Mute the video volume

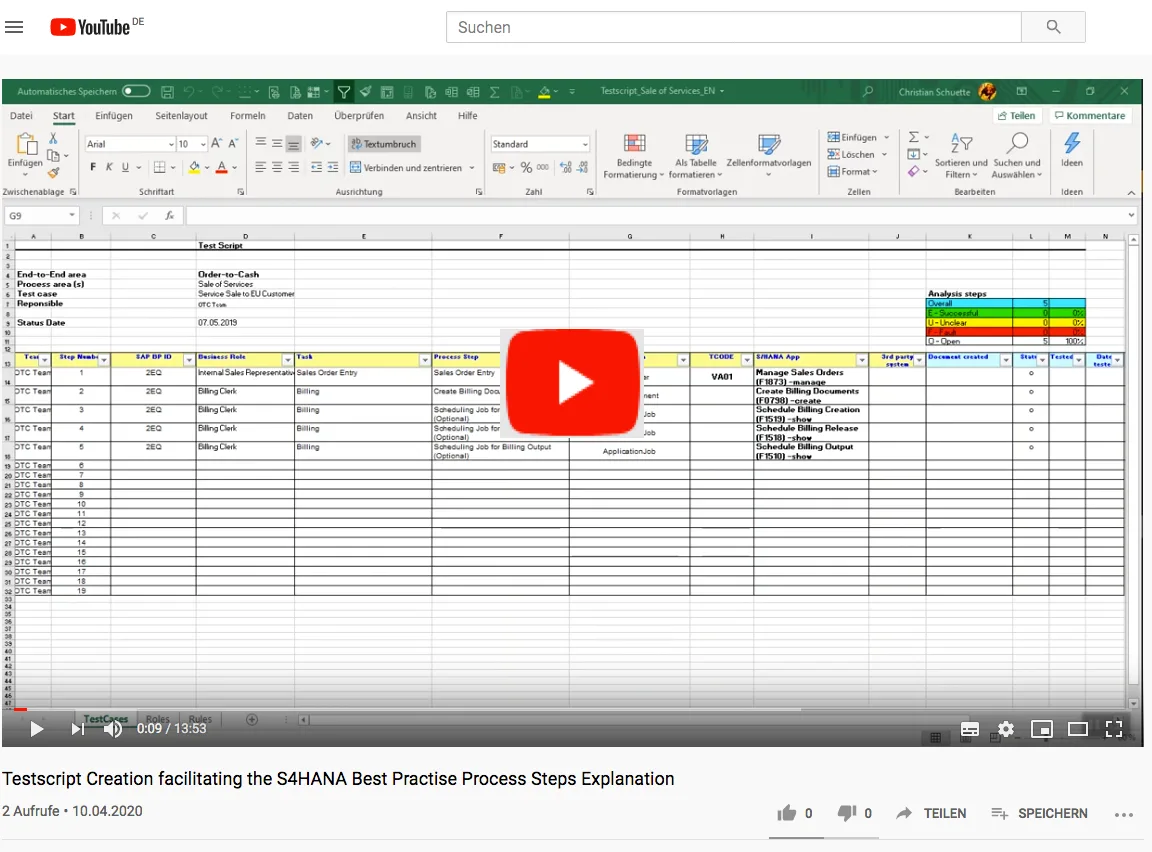pyautogui.click(x=112, y=729)
